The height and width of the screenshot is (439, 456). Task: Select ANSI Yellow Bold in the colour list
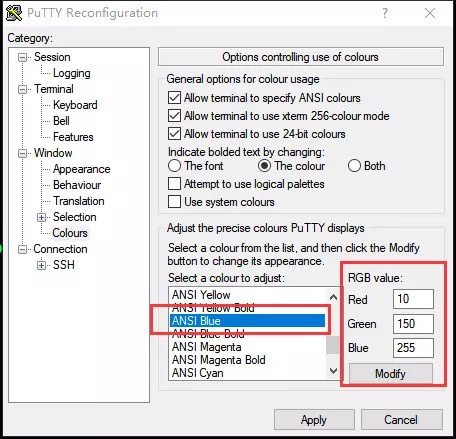pos(248,308)
